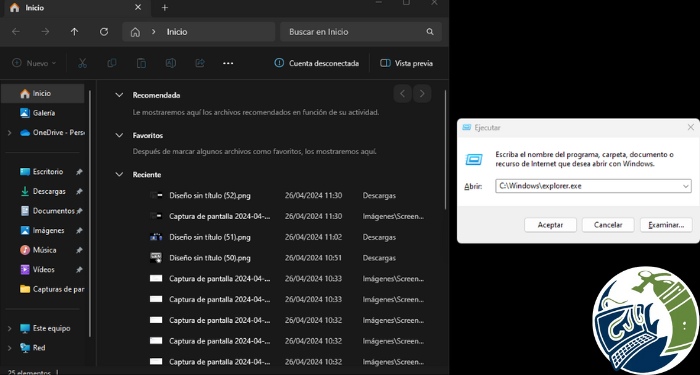Click the Este equipo item
The height and width of the screenshot is (375, 700).
point(51,328)
